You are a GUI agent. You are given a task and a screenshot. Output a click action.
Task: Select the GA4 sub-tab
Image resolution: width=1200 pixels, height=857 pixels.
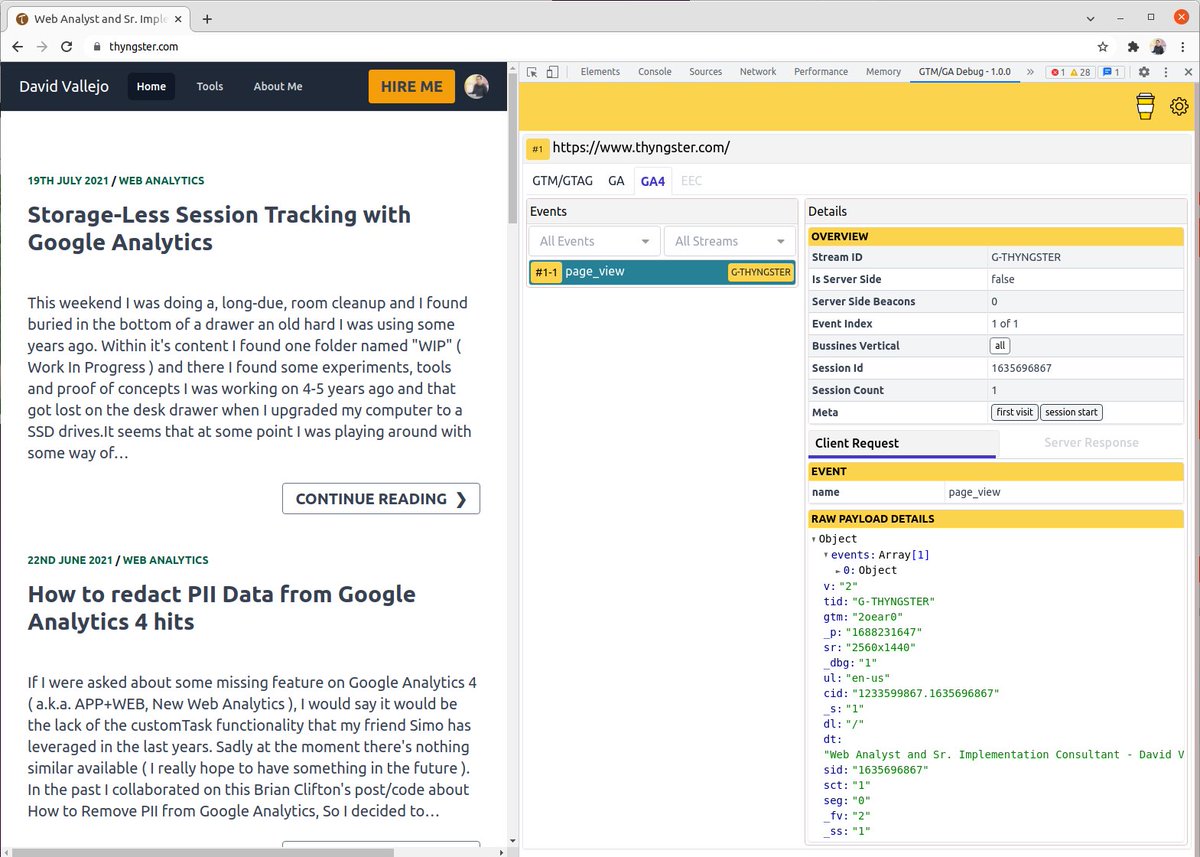(x=653, y=181)
